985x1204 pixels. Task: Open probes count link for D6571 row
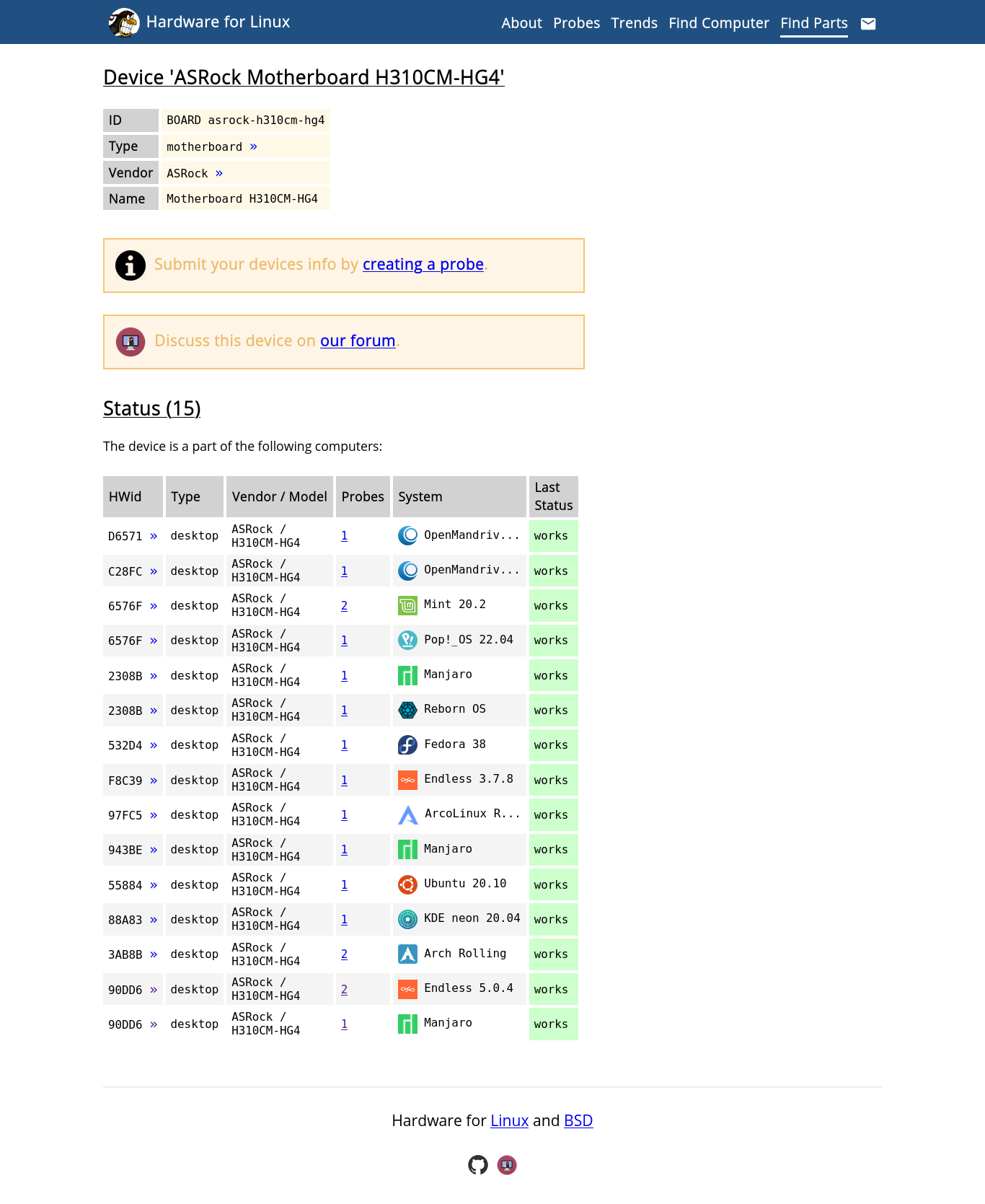(x=344, y=536)
